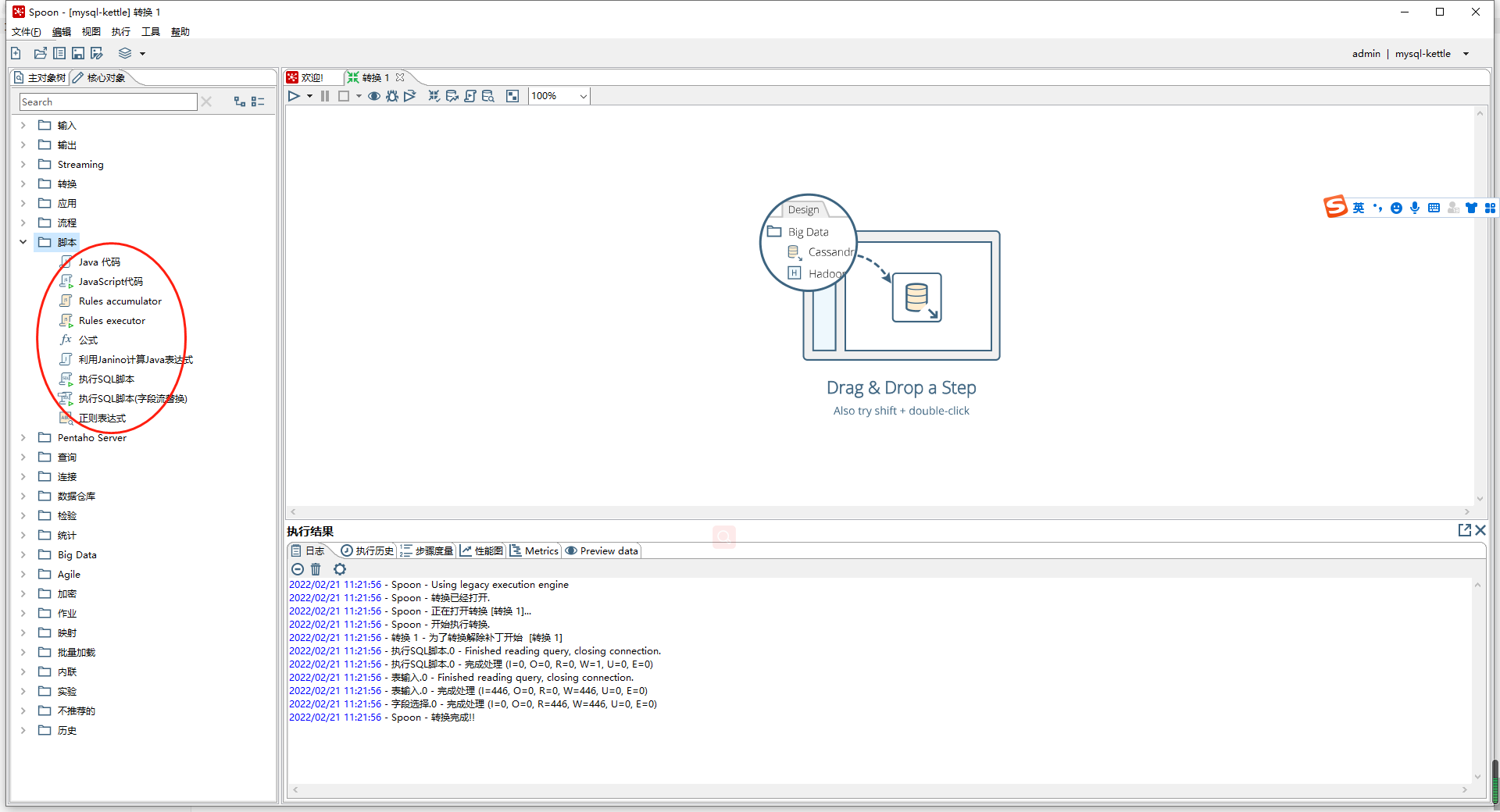Click the pause transformation icon
The height and width of the screenshot is (812, 1500).
(x=325, y=96)
